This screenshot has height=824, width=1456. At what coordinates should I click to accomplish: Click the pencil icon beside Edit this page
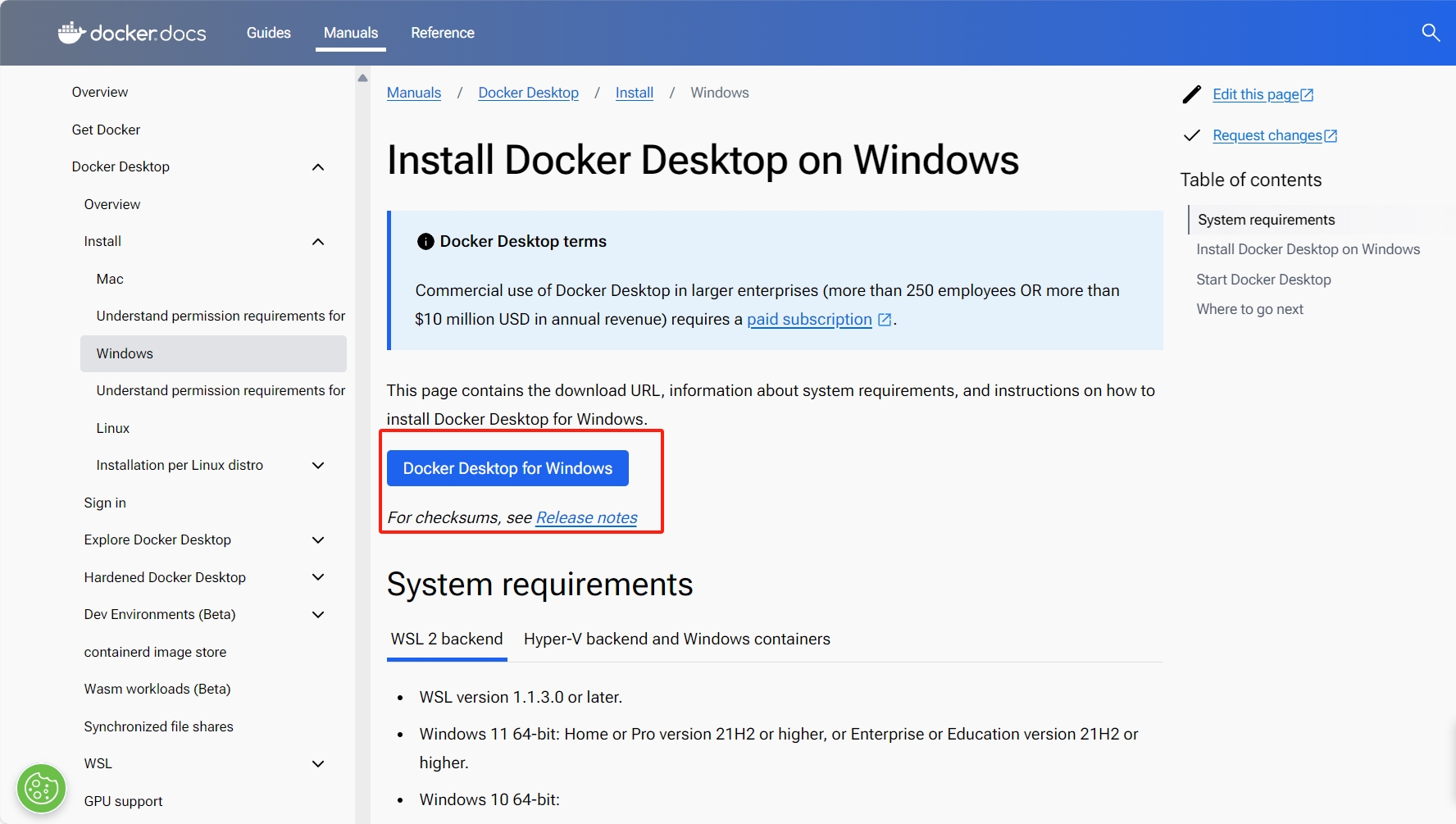(x=1192, y=94)
